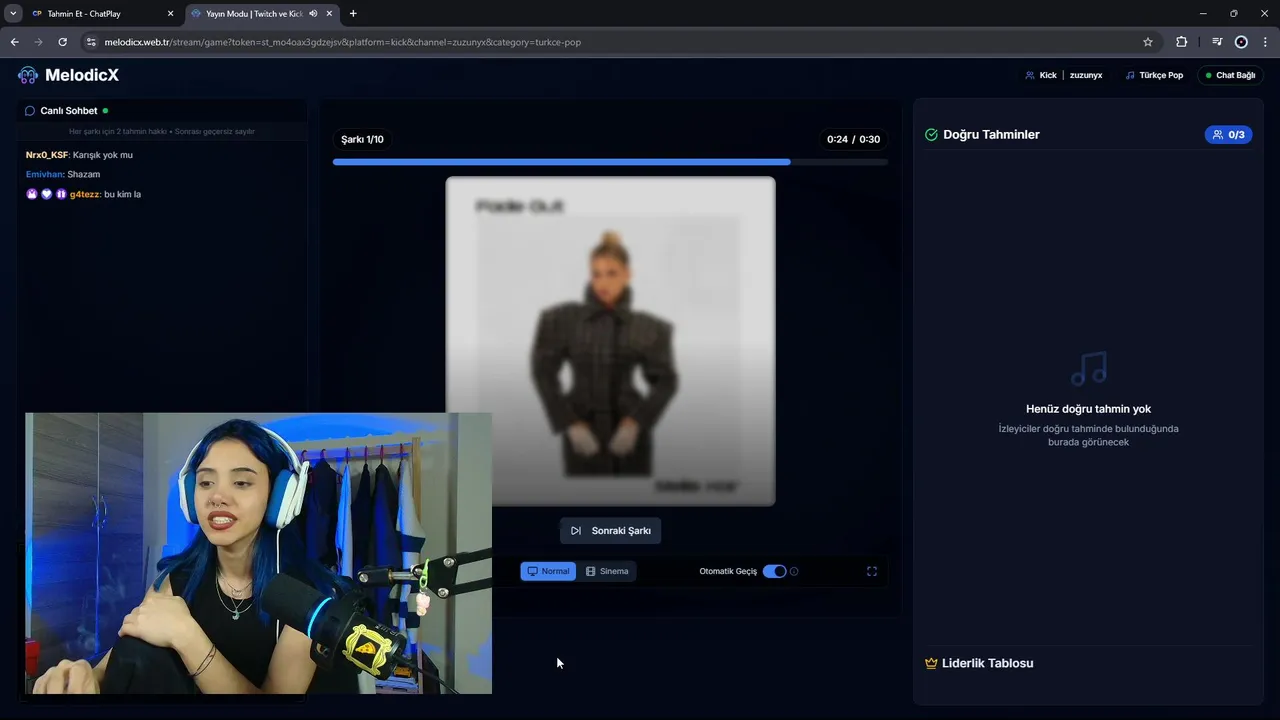Image resolution: width=1280 pixels, height=720 pixels.
Task: Select the Normal view mode
Action: (548, 571)
